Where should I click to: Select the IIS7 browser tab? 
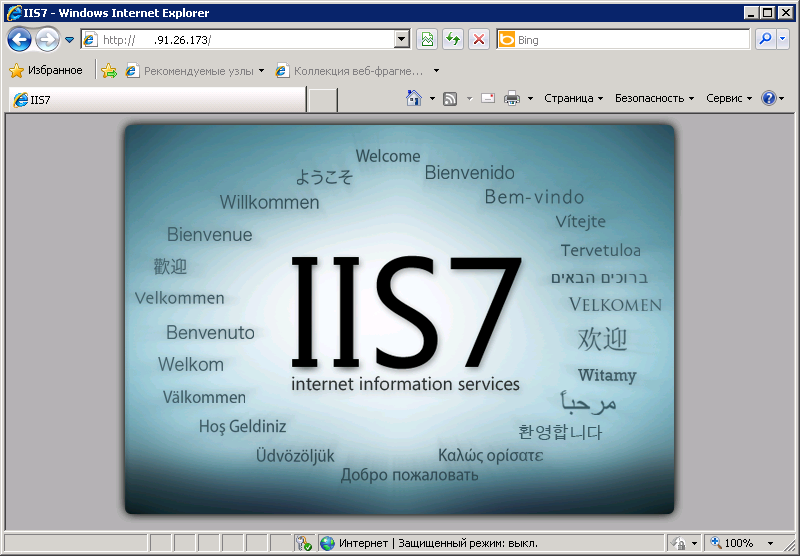coord(157,99)
